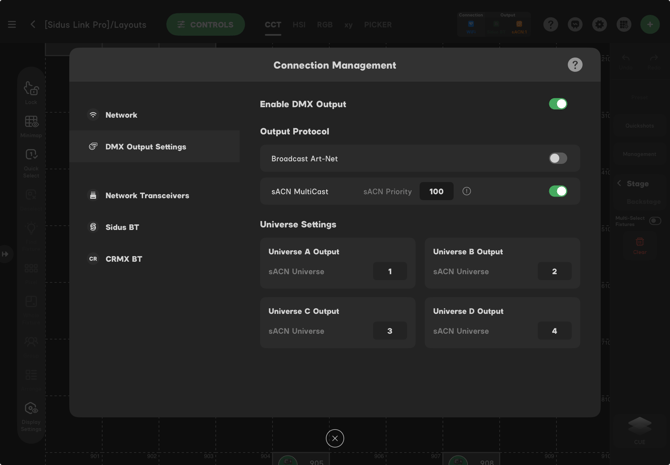670x465 pixels.
Task: Click the CRMX BT icon
Action: (93, 259)
